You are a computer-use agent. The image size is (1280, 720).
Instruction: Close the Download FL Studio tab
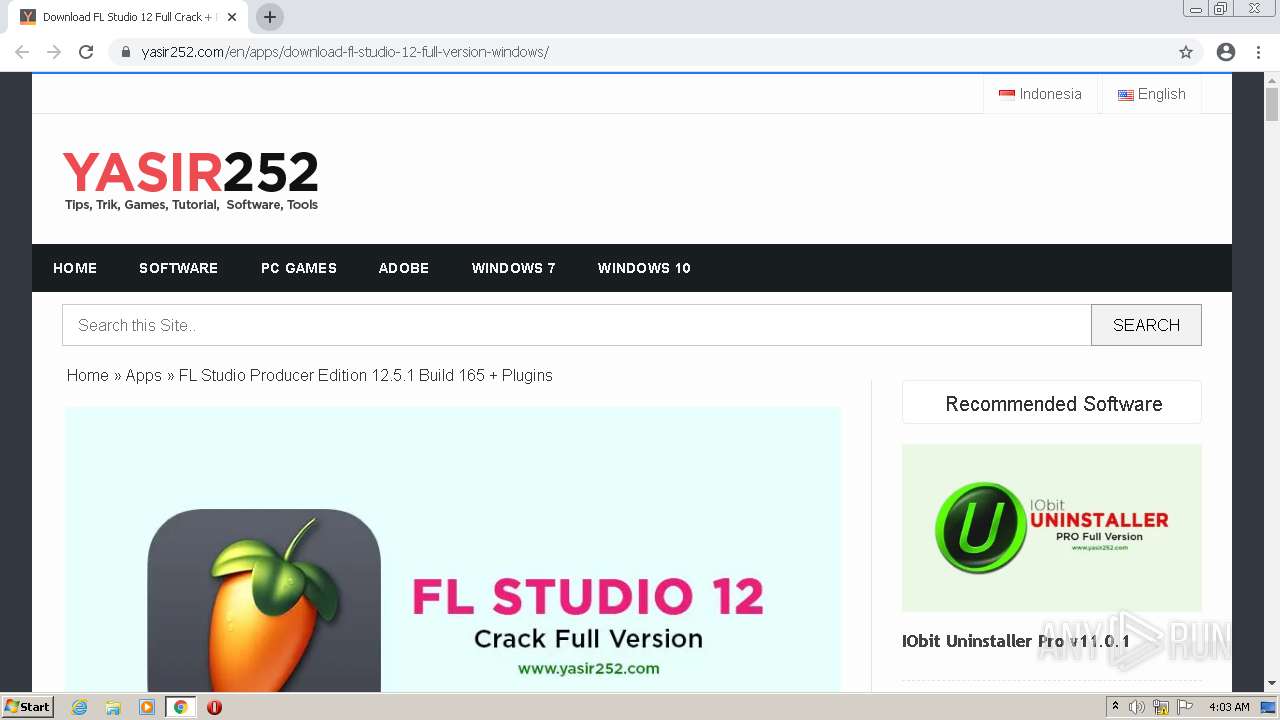click(232, 17)
